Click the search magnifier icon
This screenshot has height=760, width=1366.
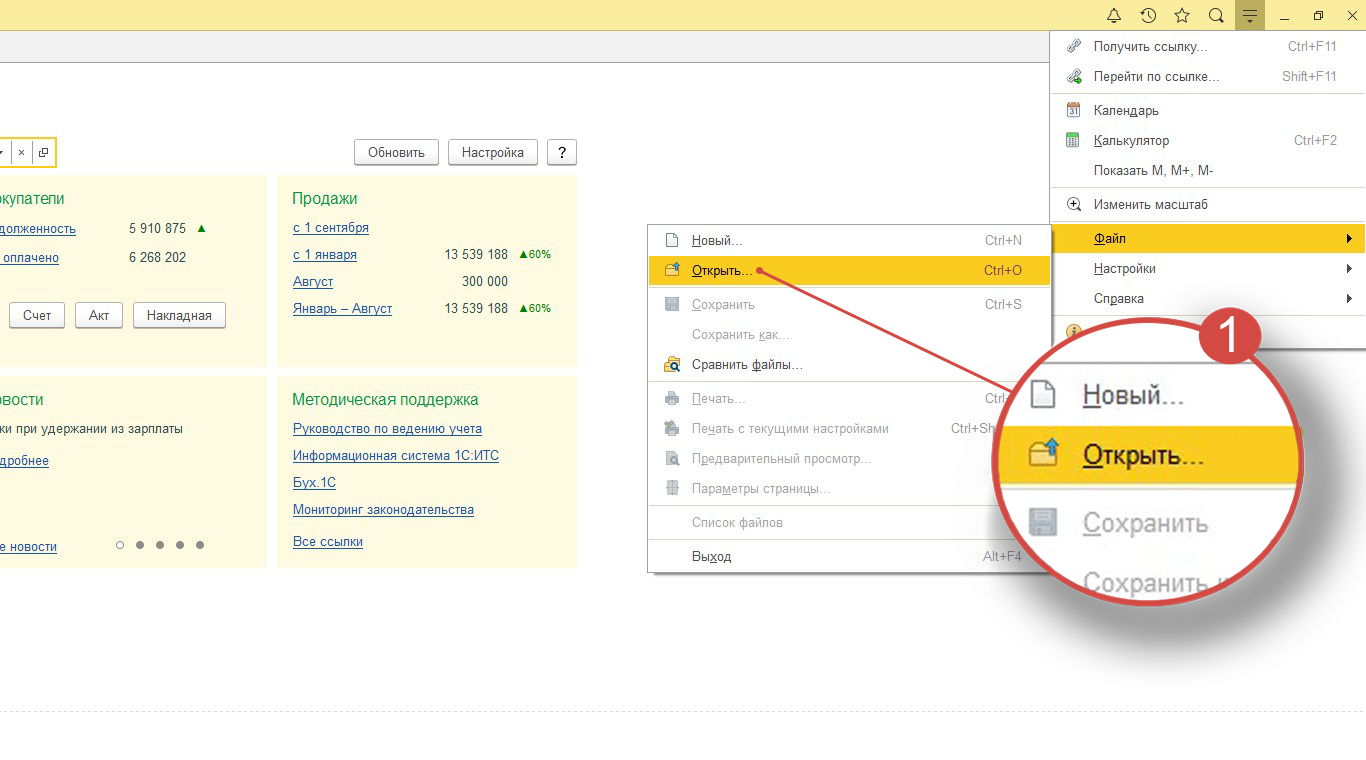coord(1216,15)
